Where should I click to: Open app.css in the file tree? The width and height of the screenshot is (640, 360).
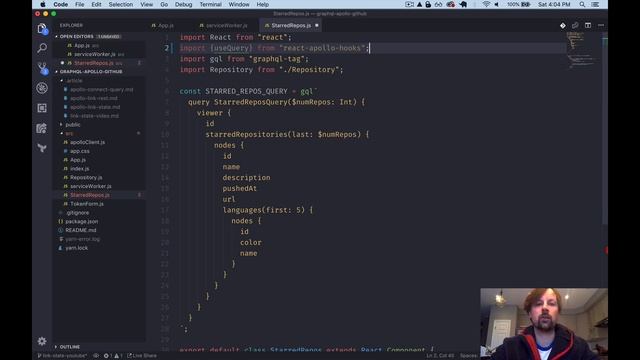coord(80,151)
